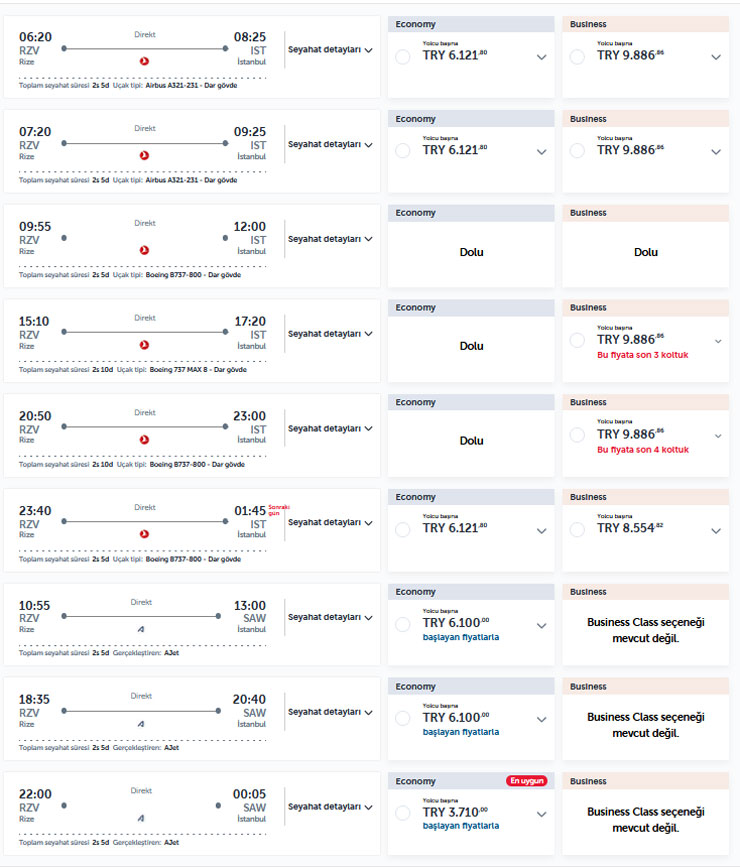Expand Economy fare chevron on 18:35 flight
740x867 pixels.
(542, 720)
